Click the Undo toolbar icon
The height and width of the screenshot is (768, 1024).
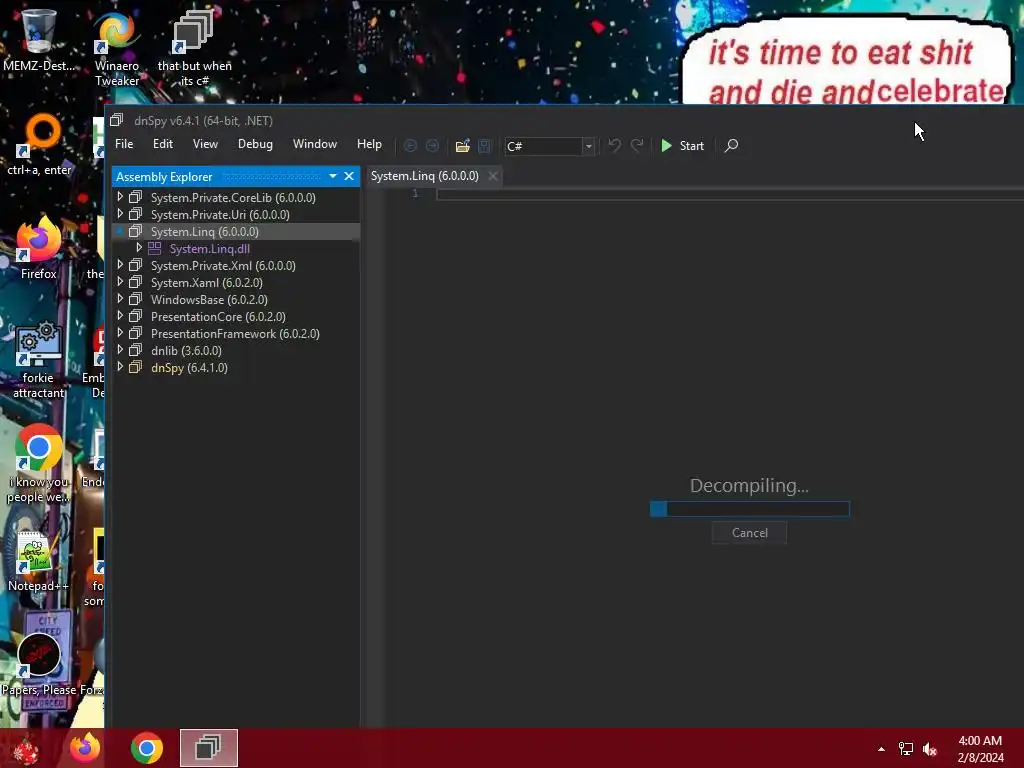coord(615,145)
